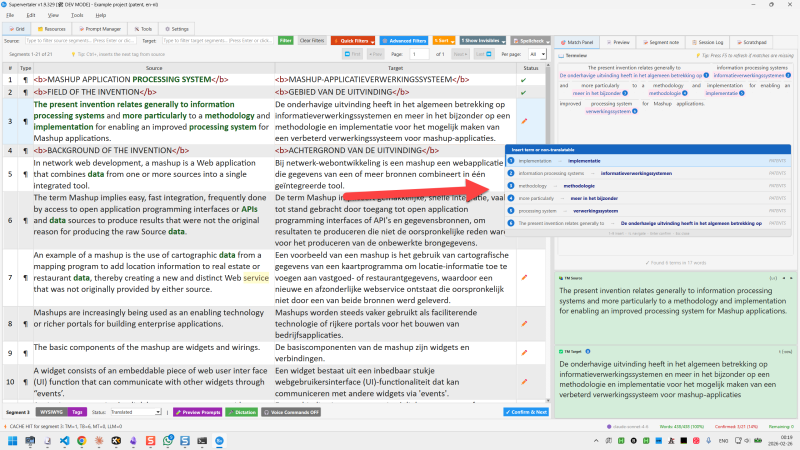Click the Target column header
Viewport: 800px width, 450px height.
coord(395,68)
